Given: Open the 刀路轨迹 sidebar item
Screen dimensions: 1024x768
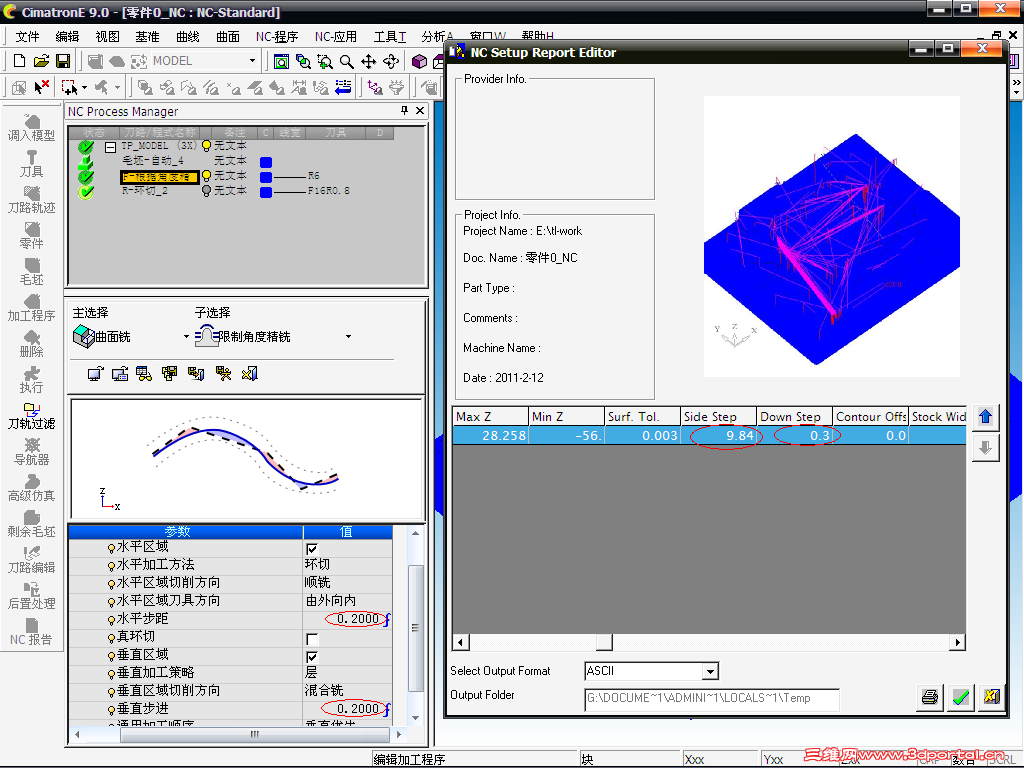Looking at the screenshot, I should click(31, 200).
